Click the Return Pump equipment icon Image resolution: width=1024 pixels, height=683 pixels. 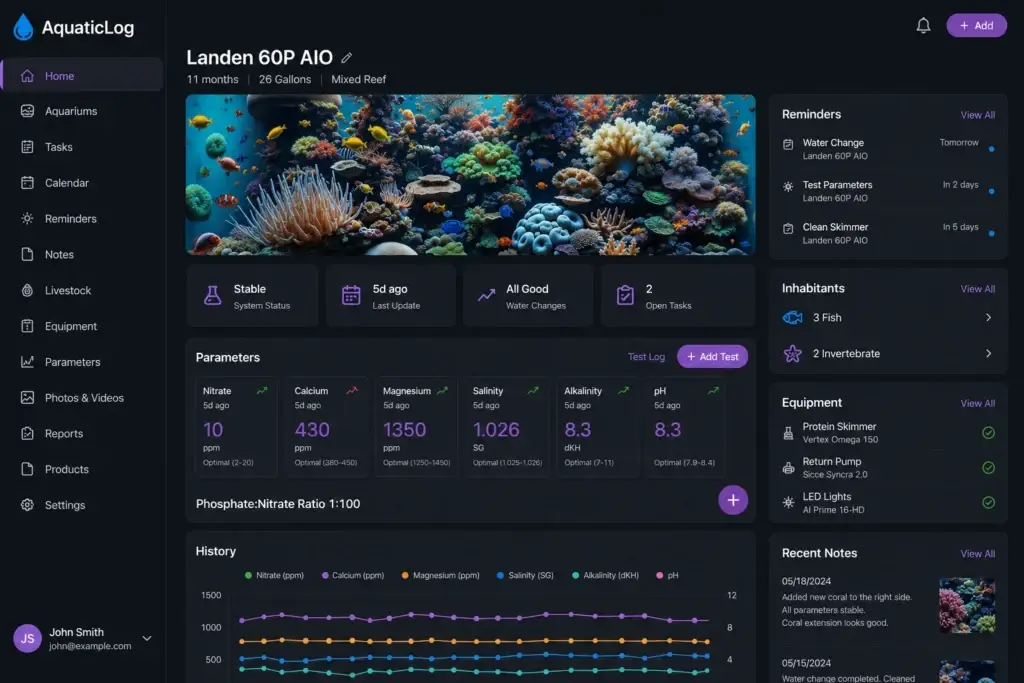788,468
